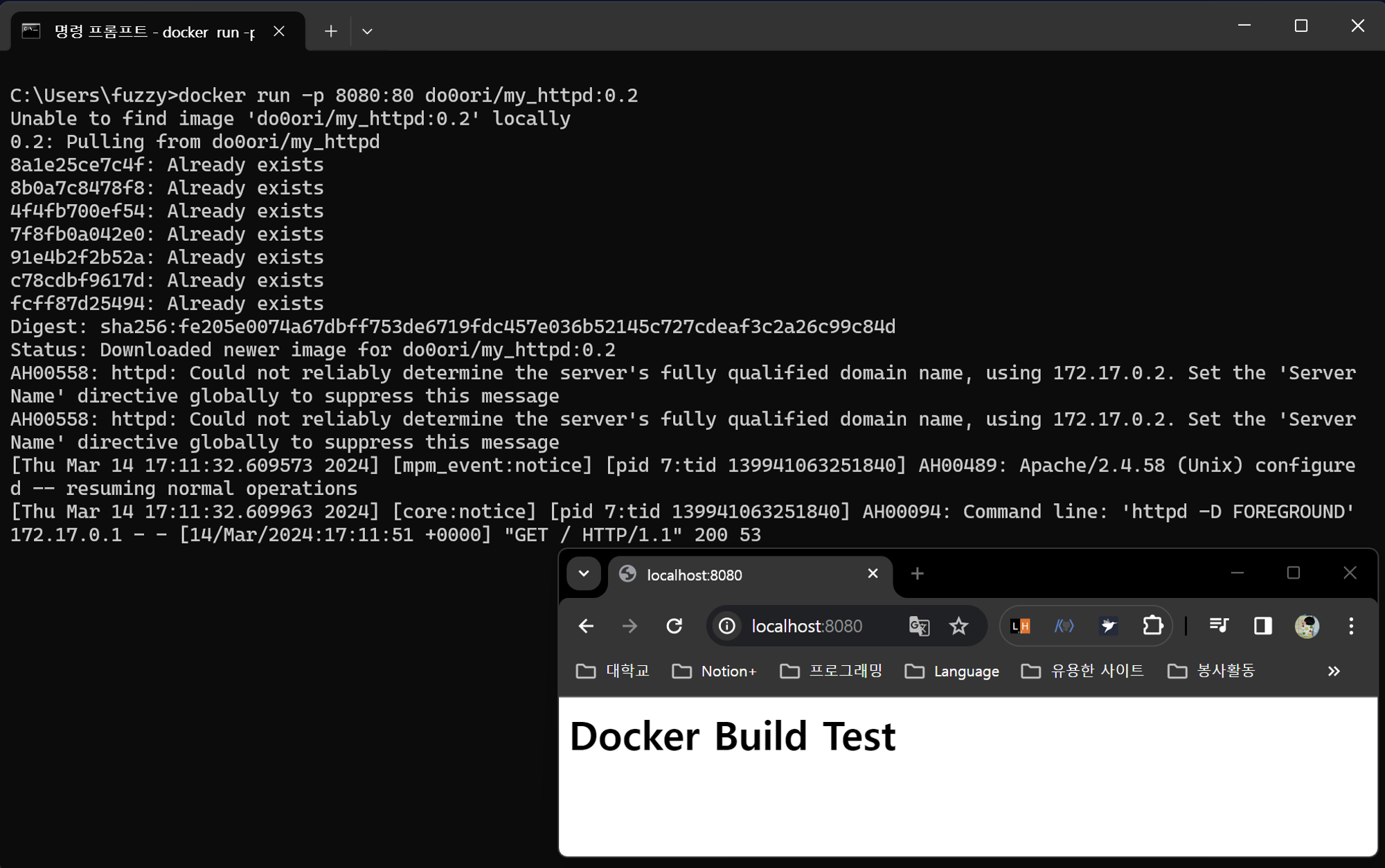Open a new terminal tab with plus button
The height and width of the screenshot is (868, 1385).
[330, 31]
